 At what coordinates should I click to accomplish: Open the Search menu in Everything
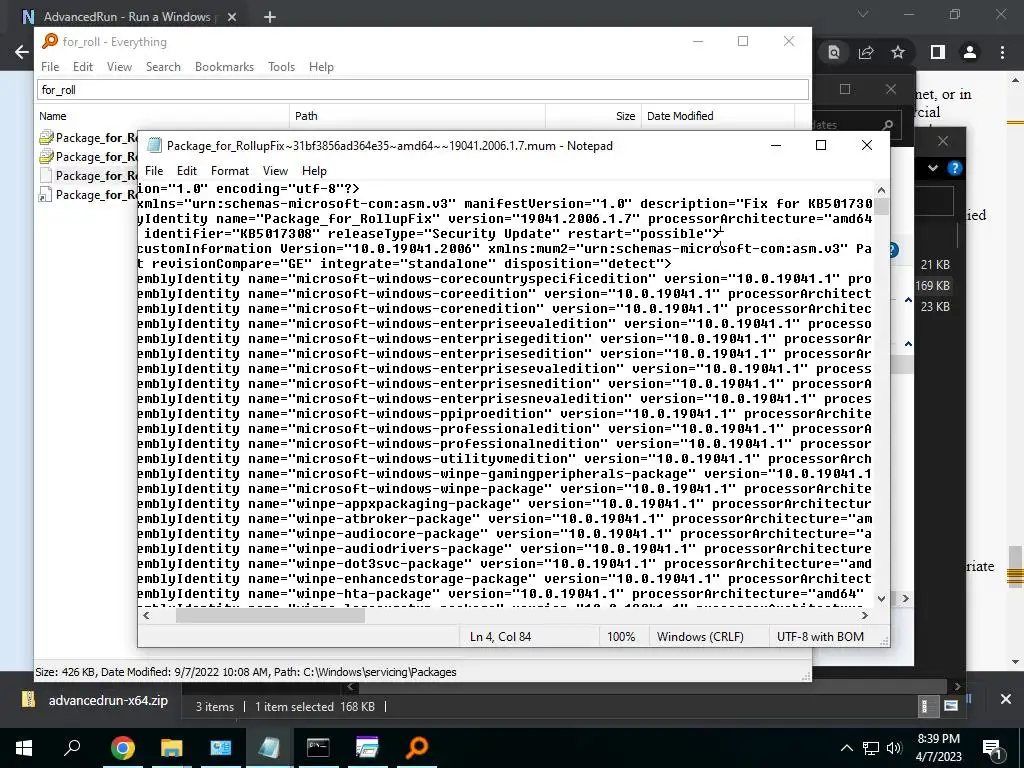tap(163, 67)
